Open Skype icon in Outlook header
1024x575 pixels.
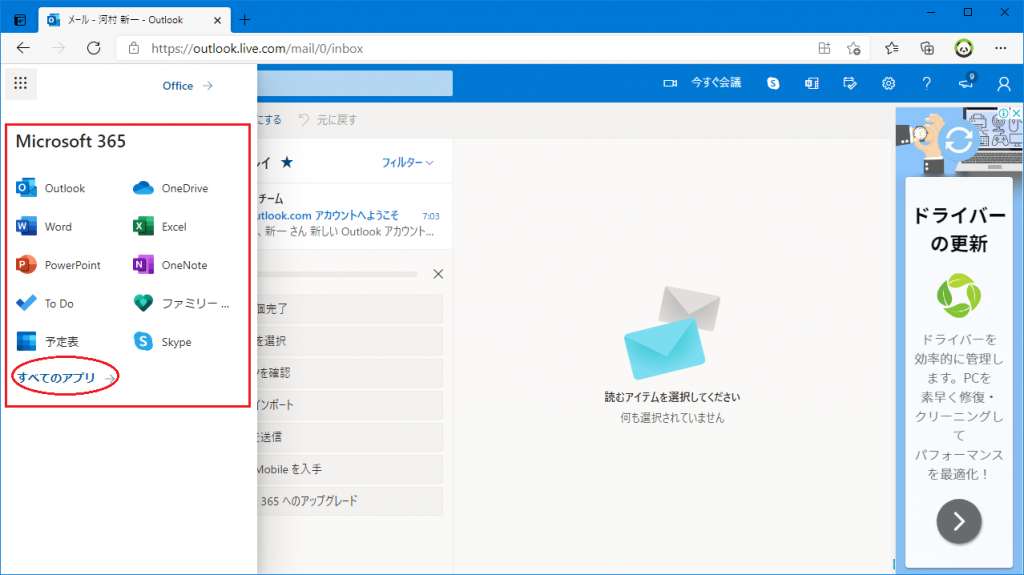[773, 84]
